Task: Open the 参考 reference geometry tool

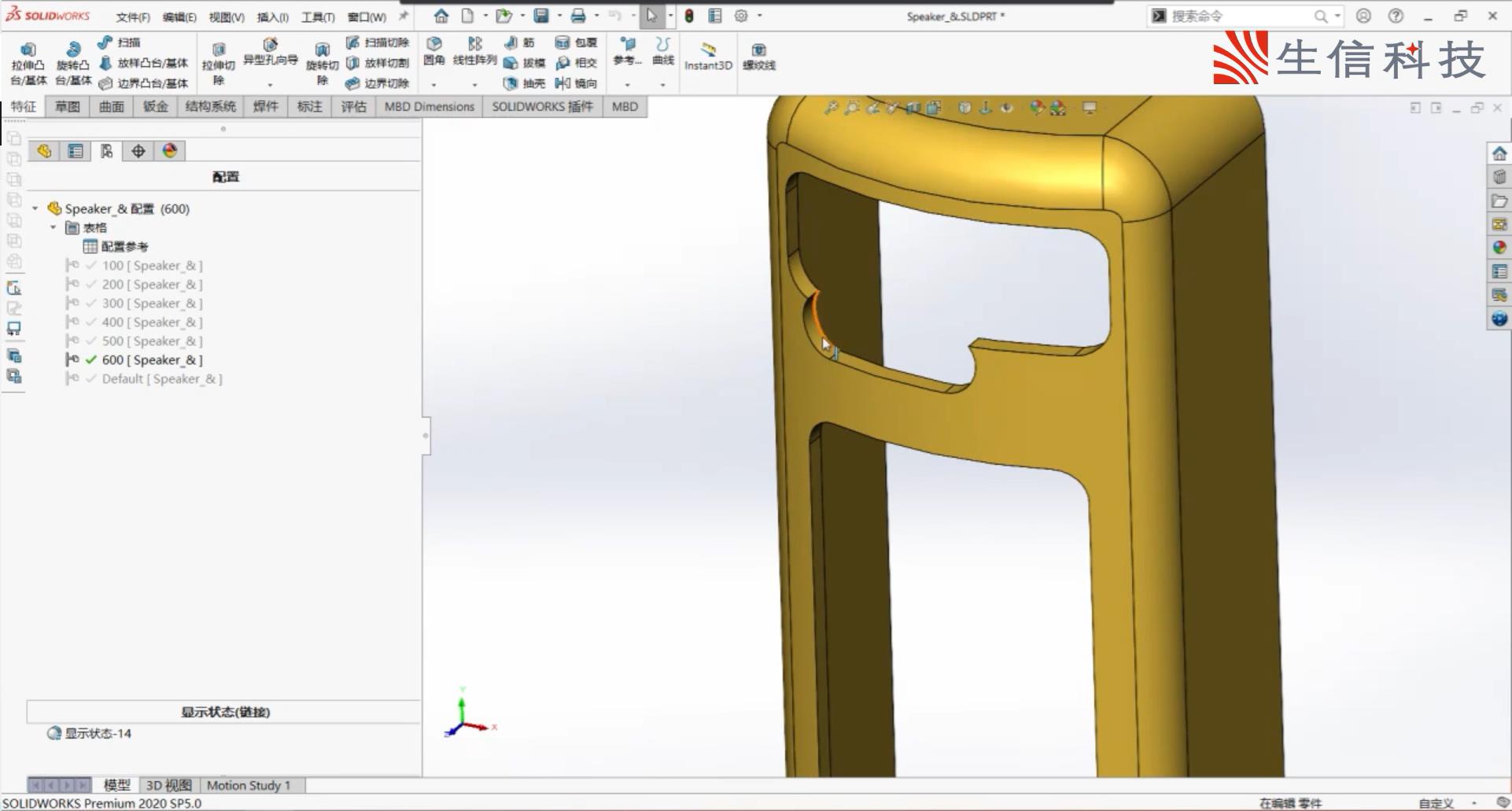Action: click(627, 51)
